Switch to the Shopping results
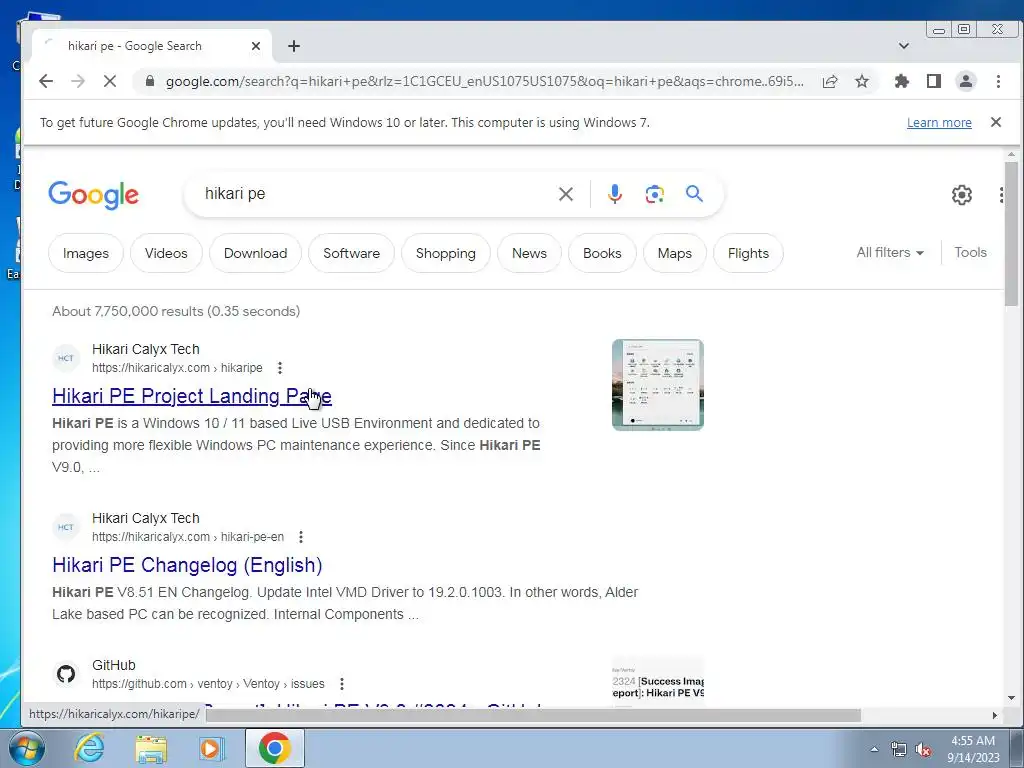This screenshot has width=1024, height=768. click(x=445, y=253)
